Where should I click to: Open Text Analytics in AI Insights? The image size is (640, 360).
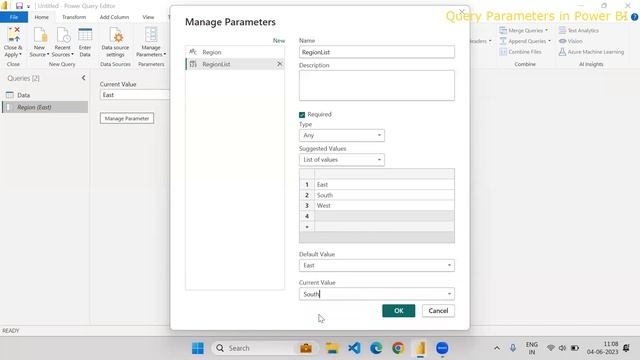[579, 30]
